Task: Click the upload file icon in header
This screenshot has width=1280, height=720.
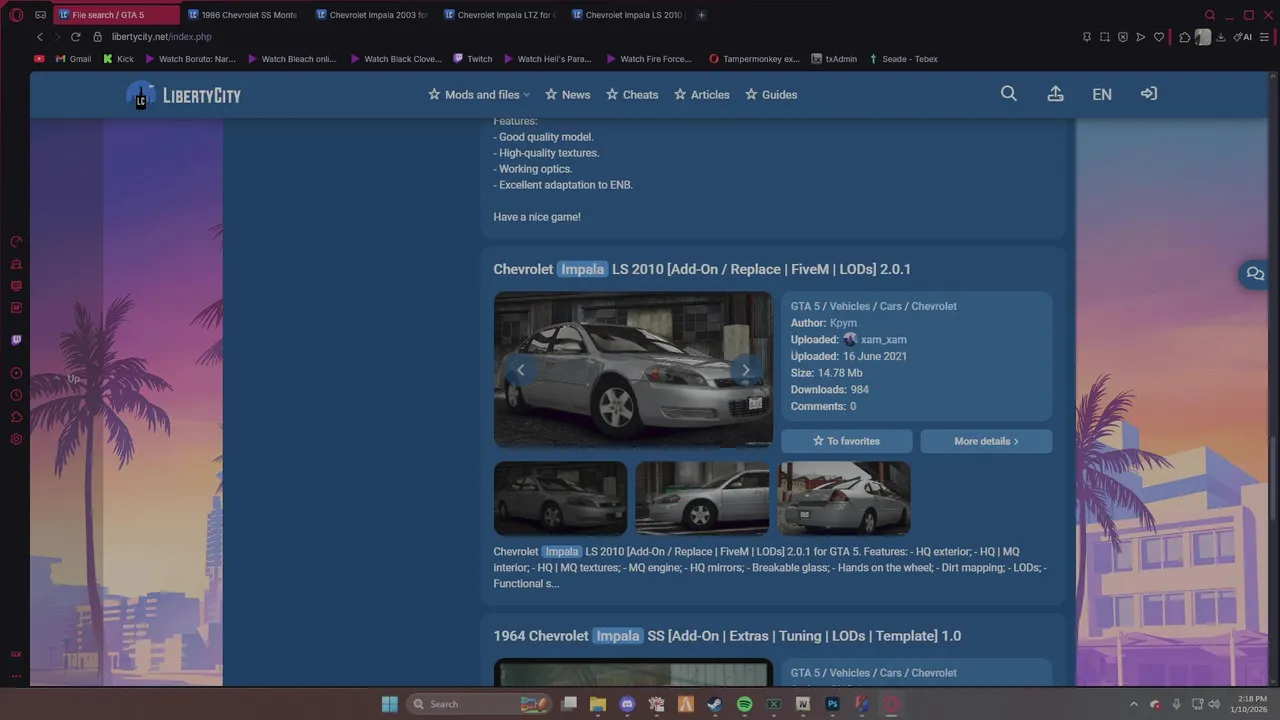Action: tap(1055, 94)
